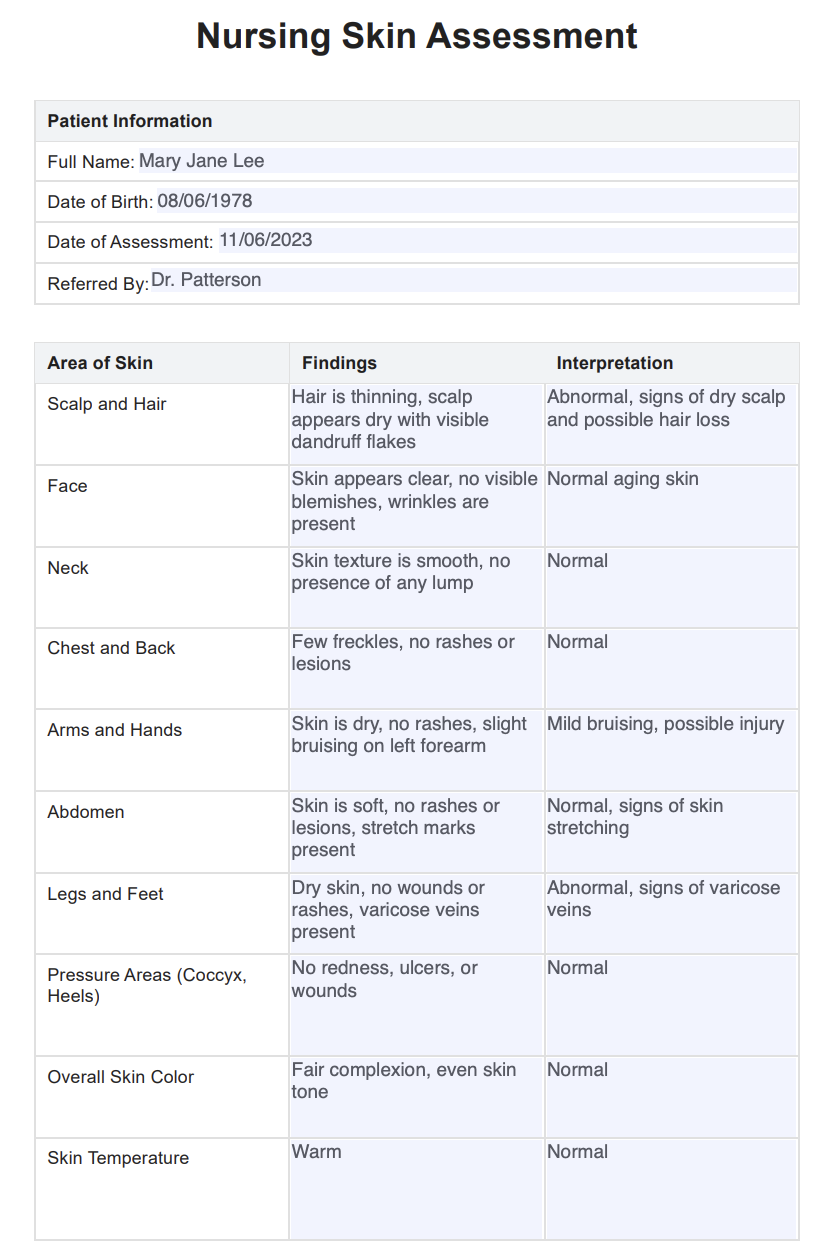The height and width of the screenshot is (1250, 832).
Task: Select Scalp and Hair interpretation box
Action: coord(671,424)
